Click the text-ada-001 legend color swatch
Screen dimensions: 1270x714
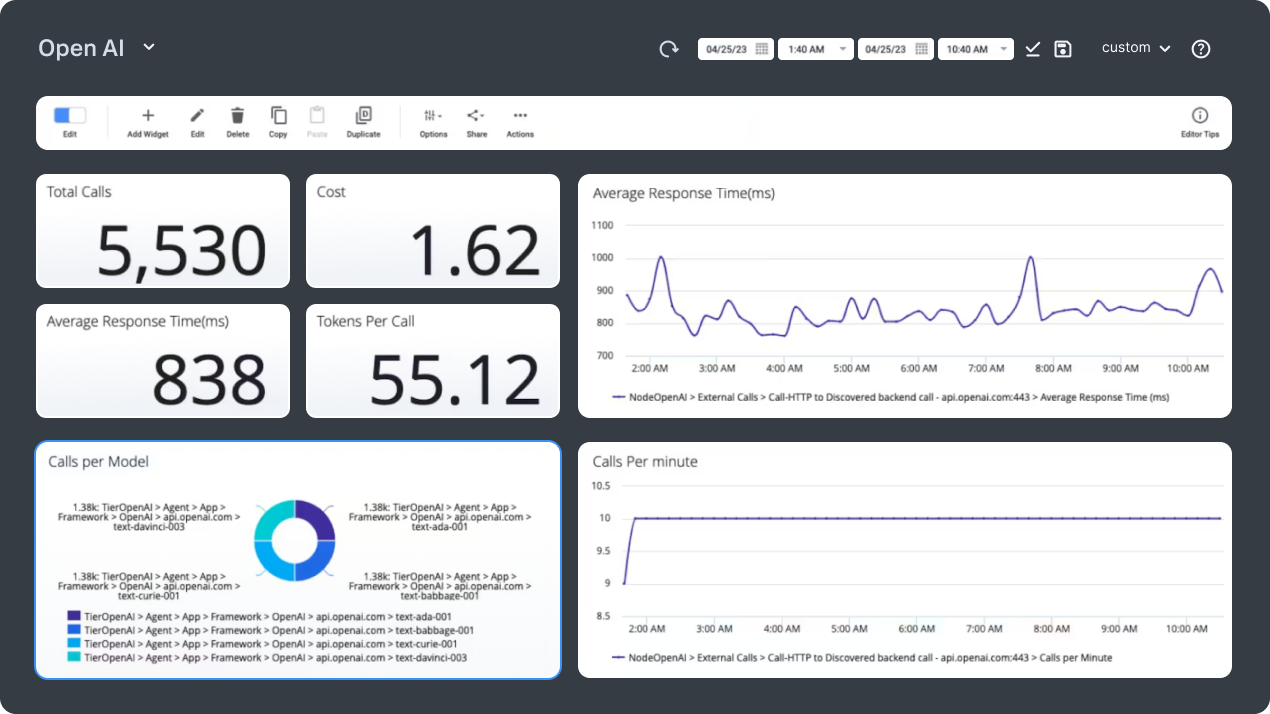(73, 617)
